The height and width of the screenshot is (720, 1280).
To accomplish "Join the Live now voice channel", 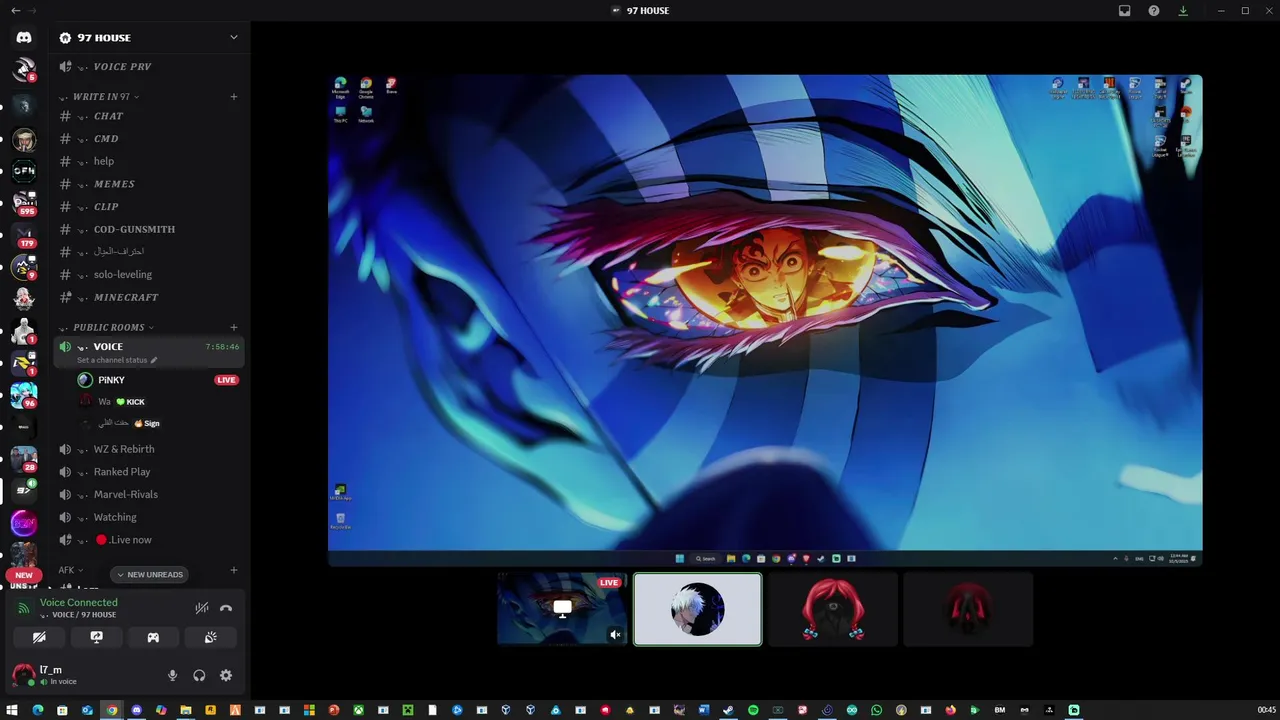I will coord(150,540).
